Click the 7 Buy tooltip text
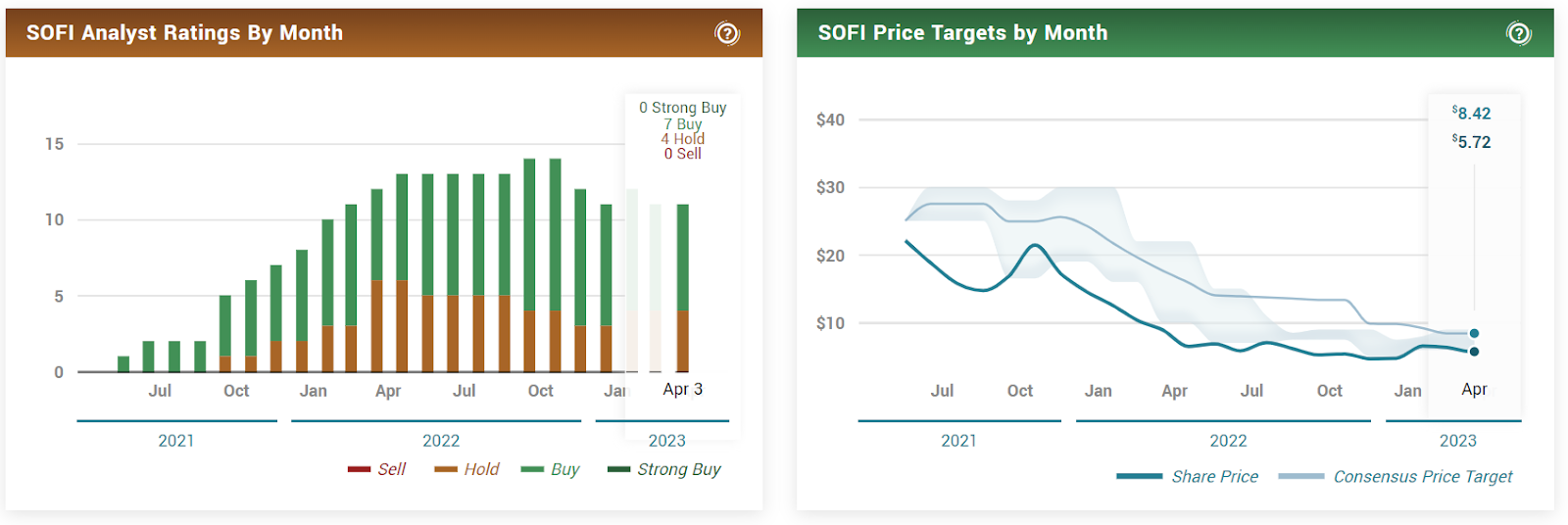This screenshot has width=1568, height=525. coord(683,123)
